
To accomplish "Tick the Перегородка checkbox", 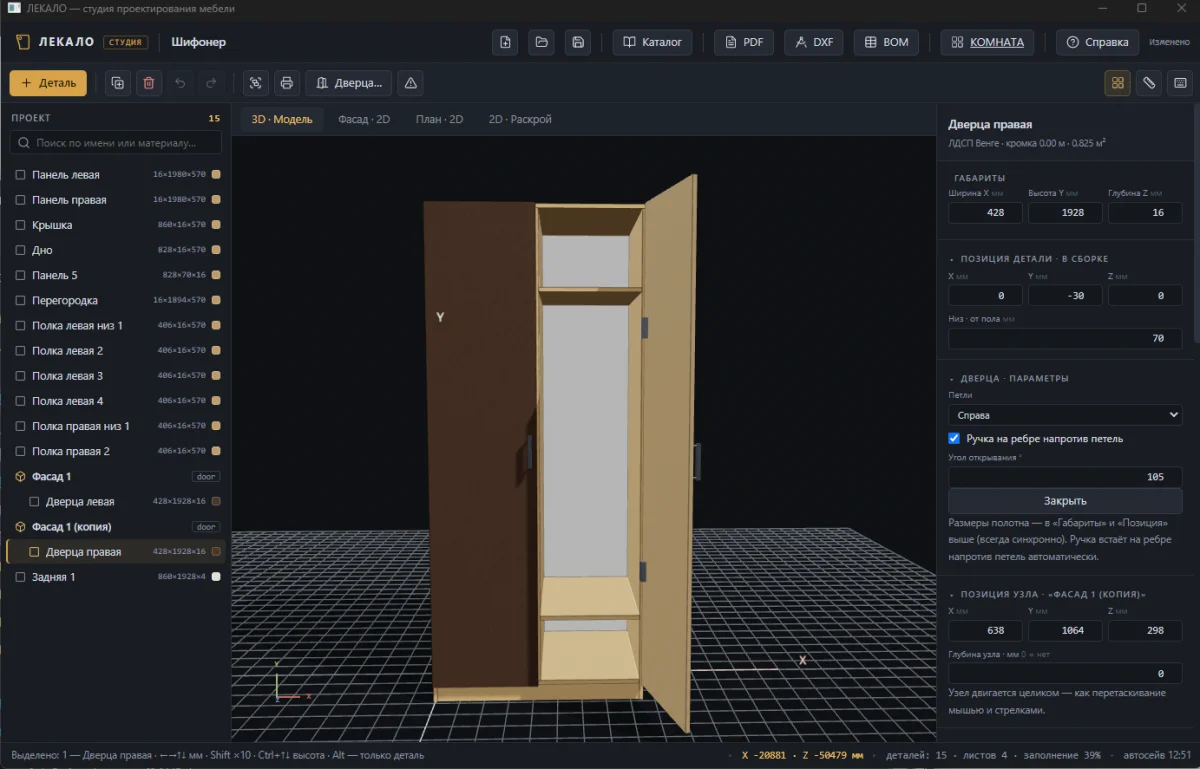I will click(x=20, y=301).
